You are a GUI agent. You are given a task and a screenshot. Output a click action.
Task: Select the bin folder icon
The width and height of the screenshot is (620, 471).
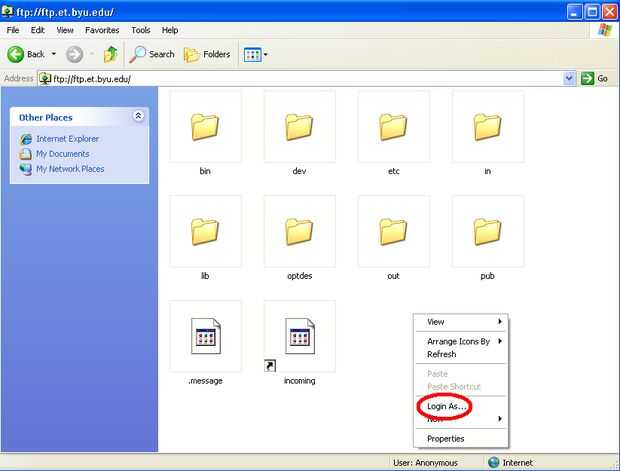(205, 127)
